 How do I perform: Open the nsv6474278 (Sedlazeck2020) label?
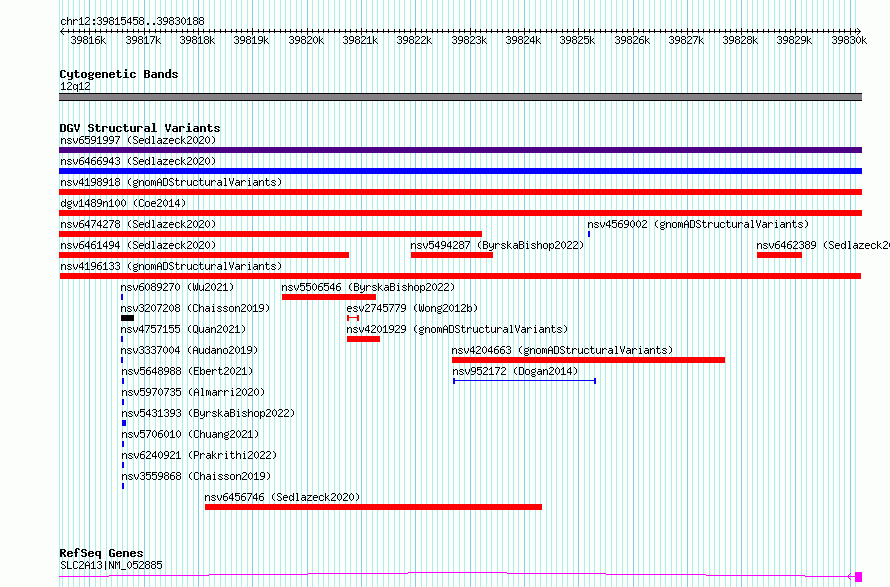pyautogui.click(x=138, y=224)
